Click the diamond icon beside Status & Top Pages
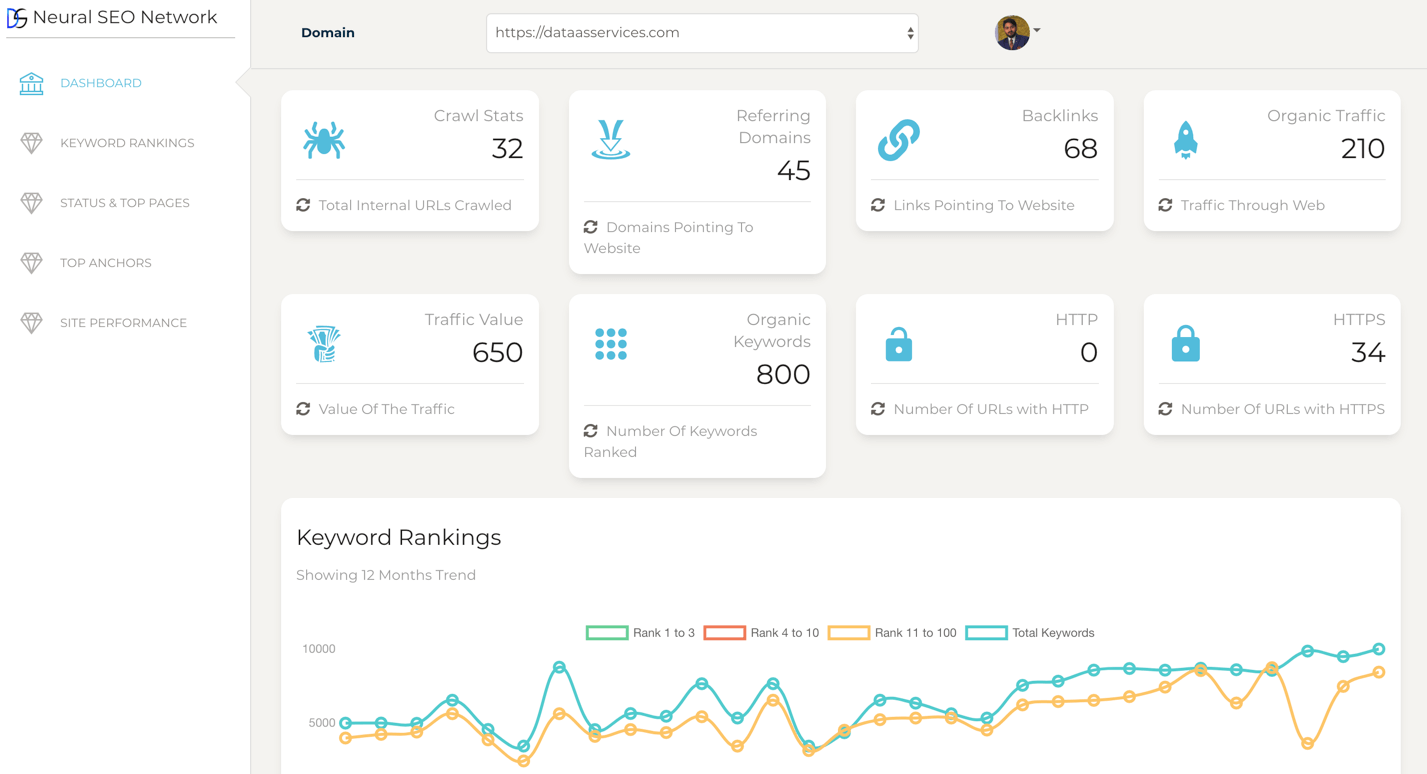This screenshot has width=1427, height=774. click(32, 203)
